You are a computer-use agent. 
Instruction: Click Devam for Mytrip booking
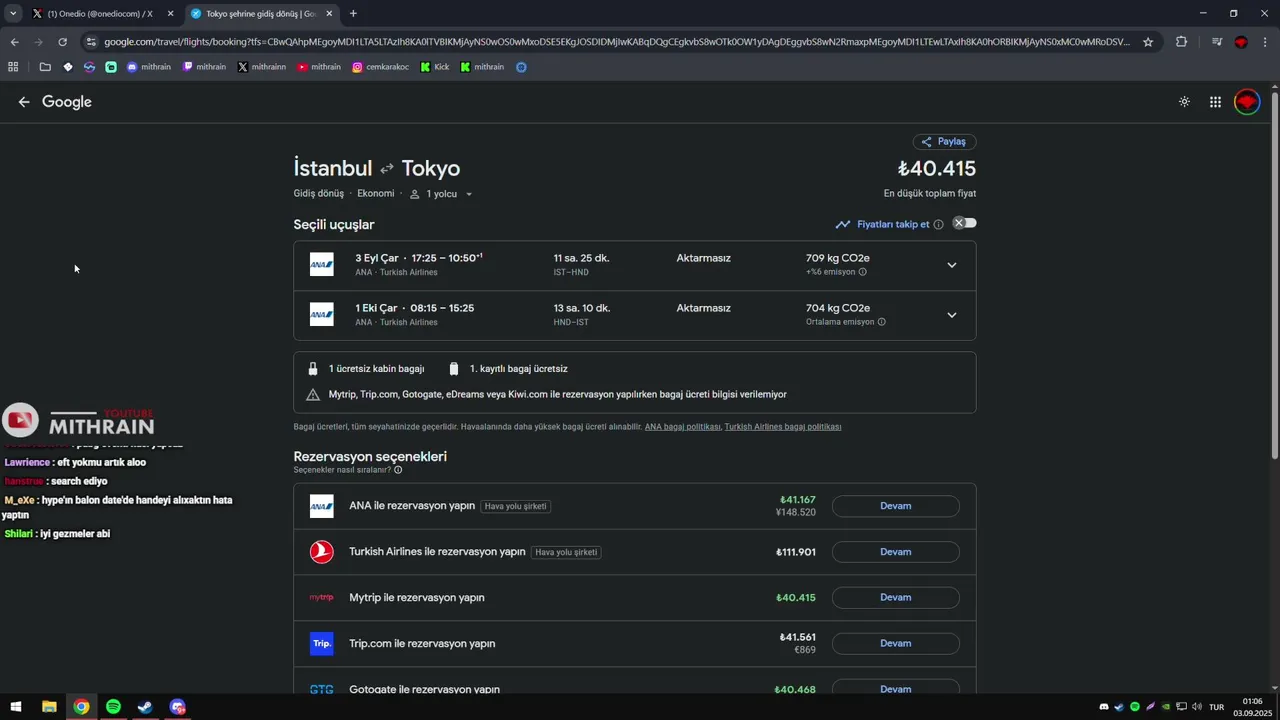click(x=895, y=598)
